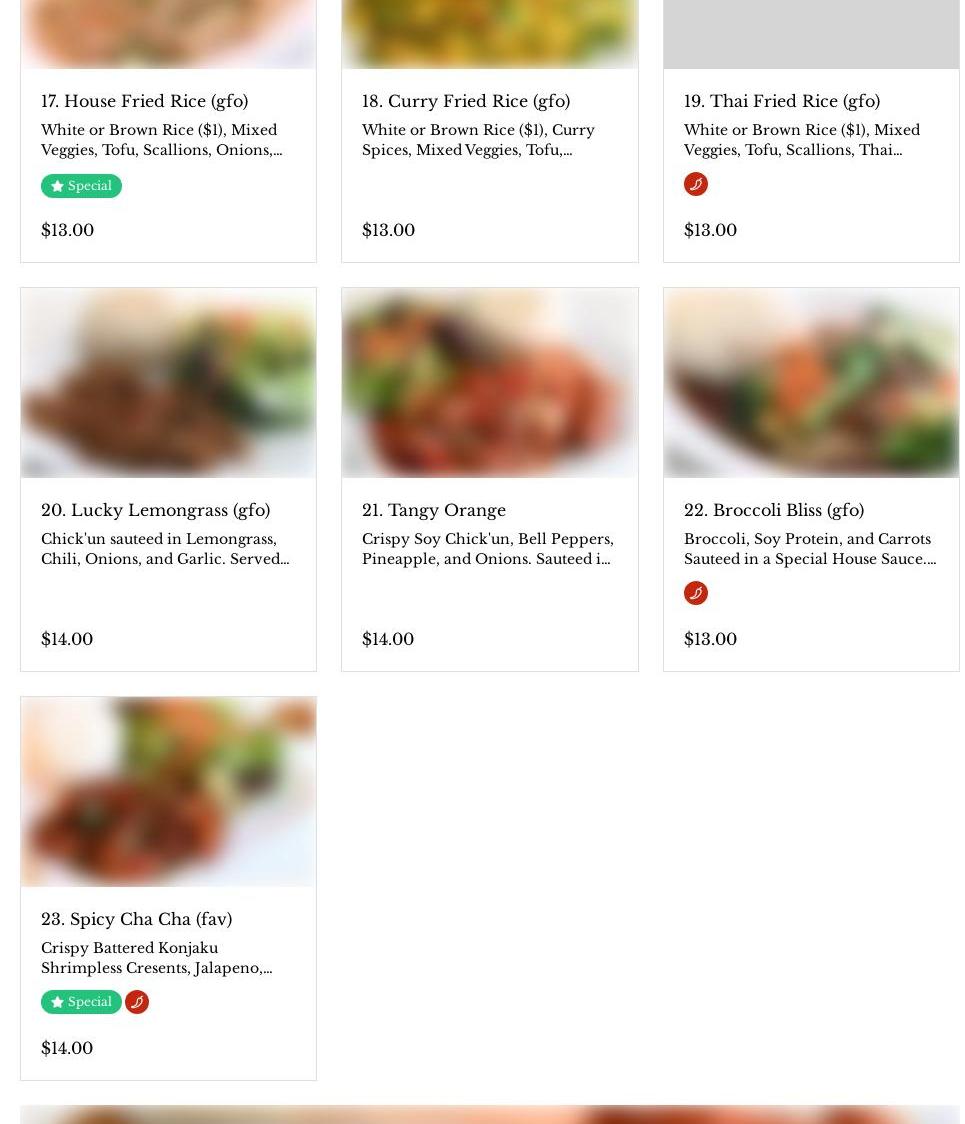The width and height of the screenshot is (965, 1124).
Task: Open the 23. Spicy Cha Cha item title
Action: (136, 919)
